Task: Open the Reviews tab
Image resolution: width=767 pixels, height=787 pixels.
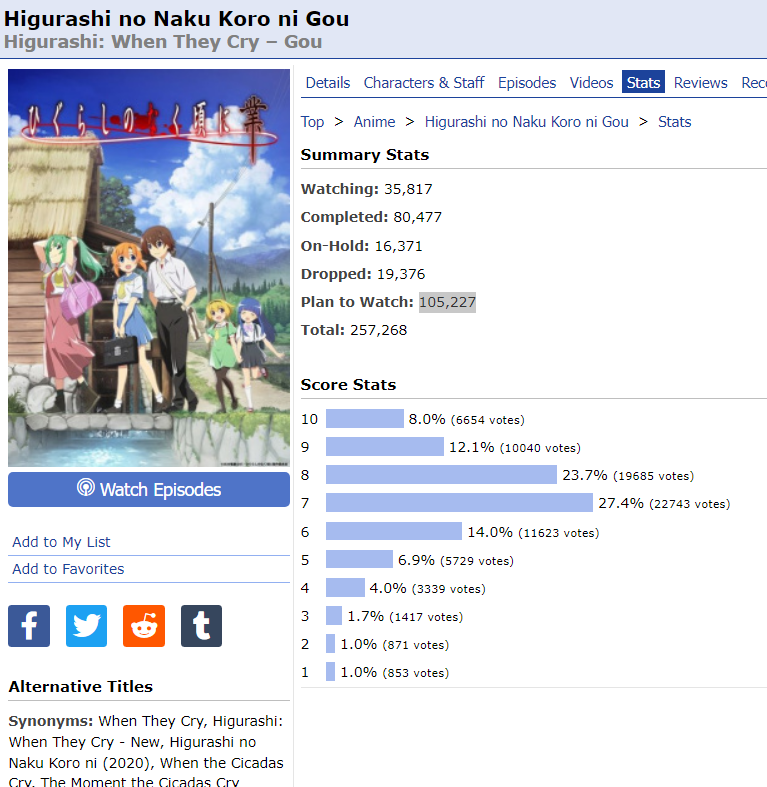Action: (701, 83)
